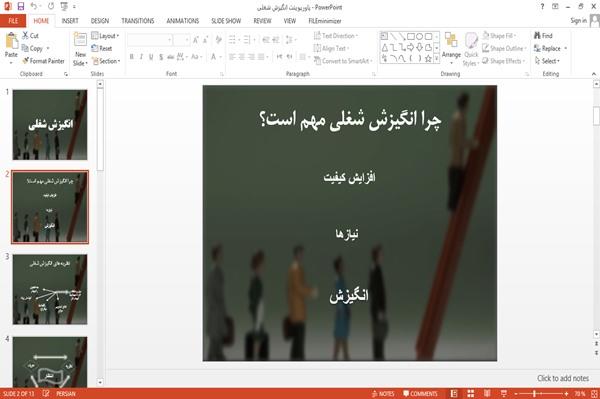Switch to the ANIMATIONS tab
Screen dimensions: 600x399
pyautogui.click(x=183, y=21)
